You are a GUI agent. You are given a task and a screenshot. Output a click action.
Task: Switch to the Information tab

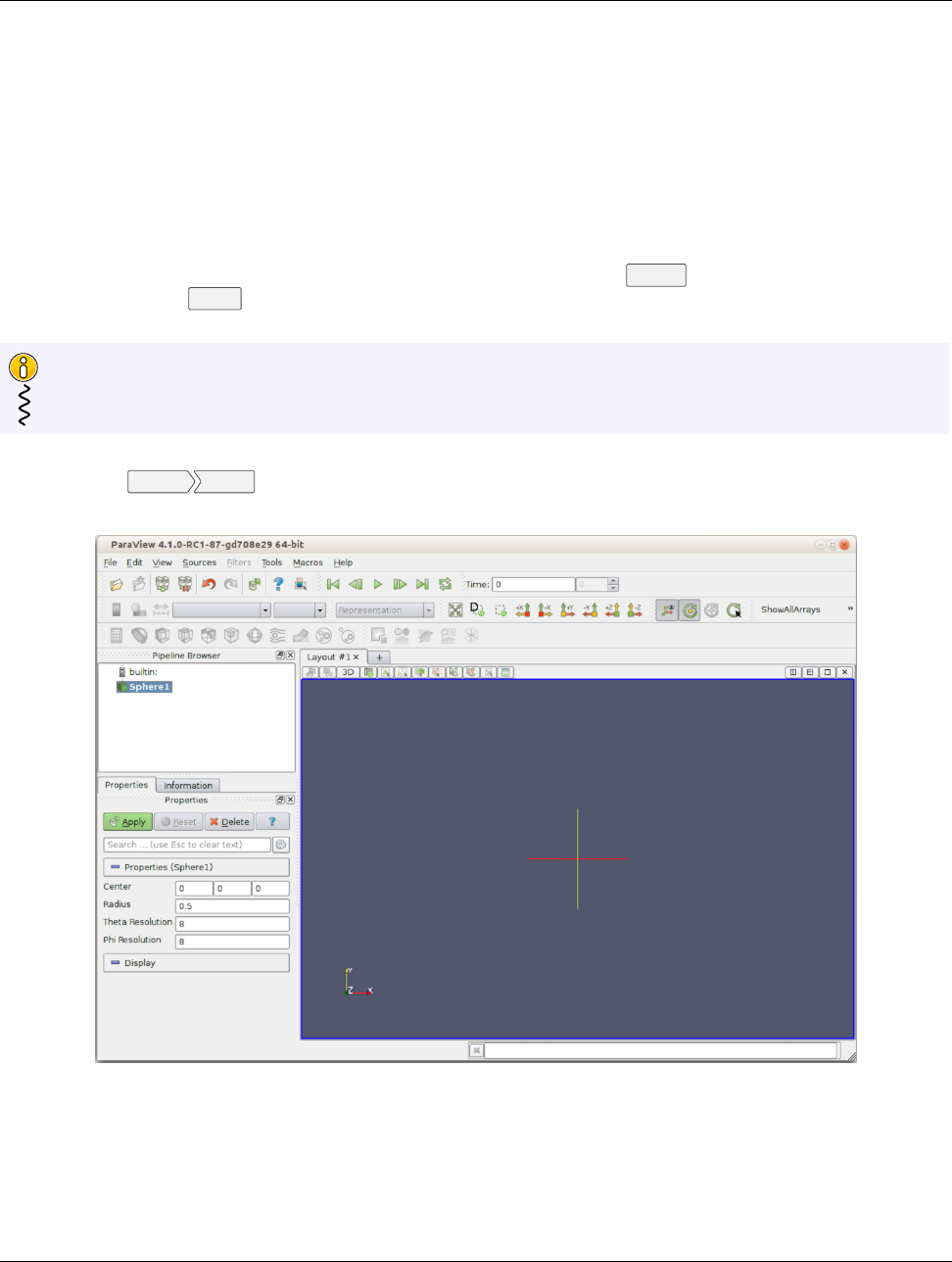coord(188,785)
